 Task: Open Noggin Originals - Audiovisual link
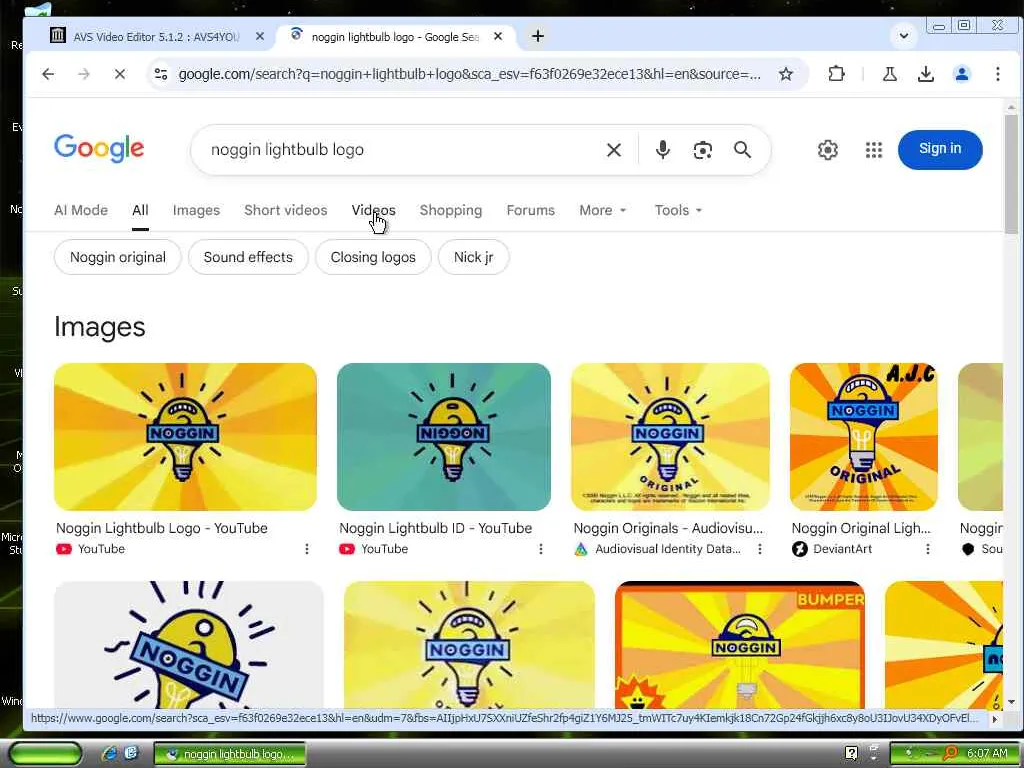[x=668, y=528]
